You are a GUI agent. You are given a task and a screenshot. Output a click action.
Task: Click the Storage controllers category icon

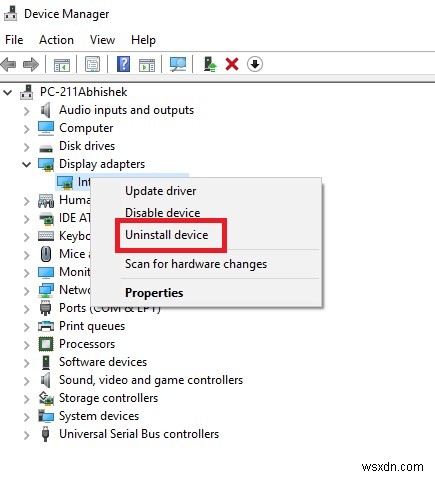tap(46, 398)
